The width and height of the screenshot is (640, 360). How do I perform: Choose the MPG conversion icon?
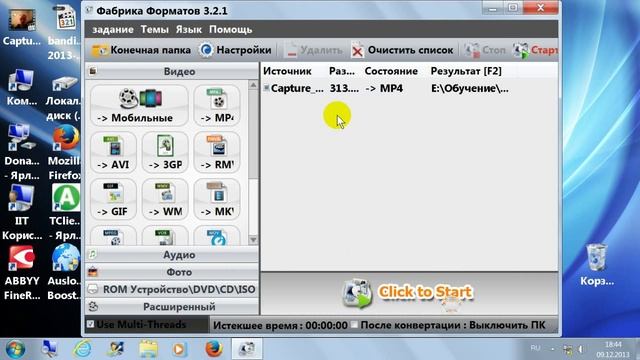tap(113, 236)
